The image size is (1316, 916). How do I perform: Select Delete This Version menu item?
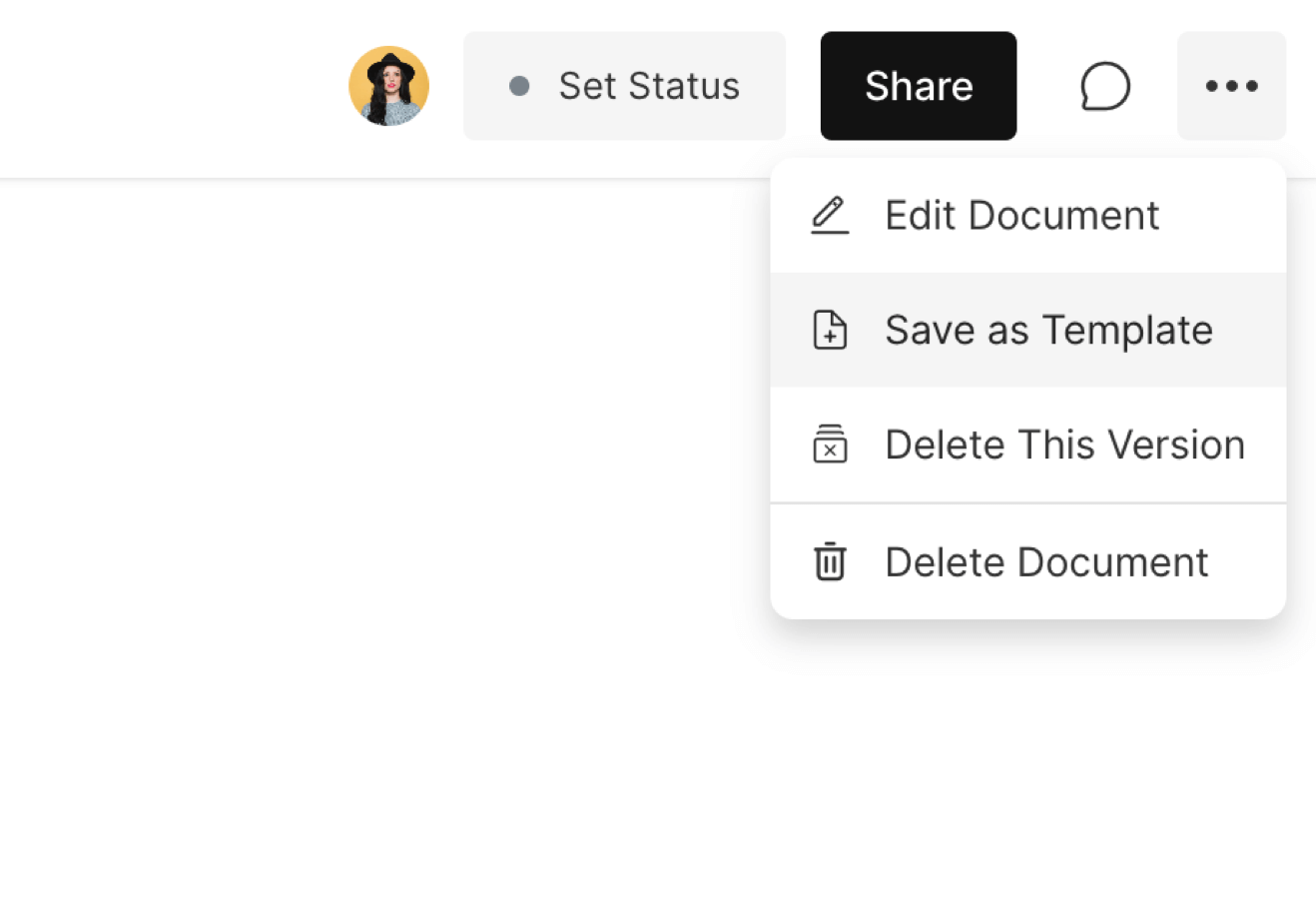point(1064,445)
